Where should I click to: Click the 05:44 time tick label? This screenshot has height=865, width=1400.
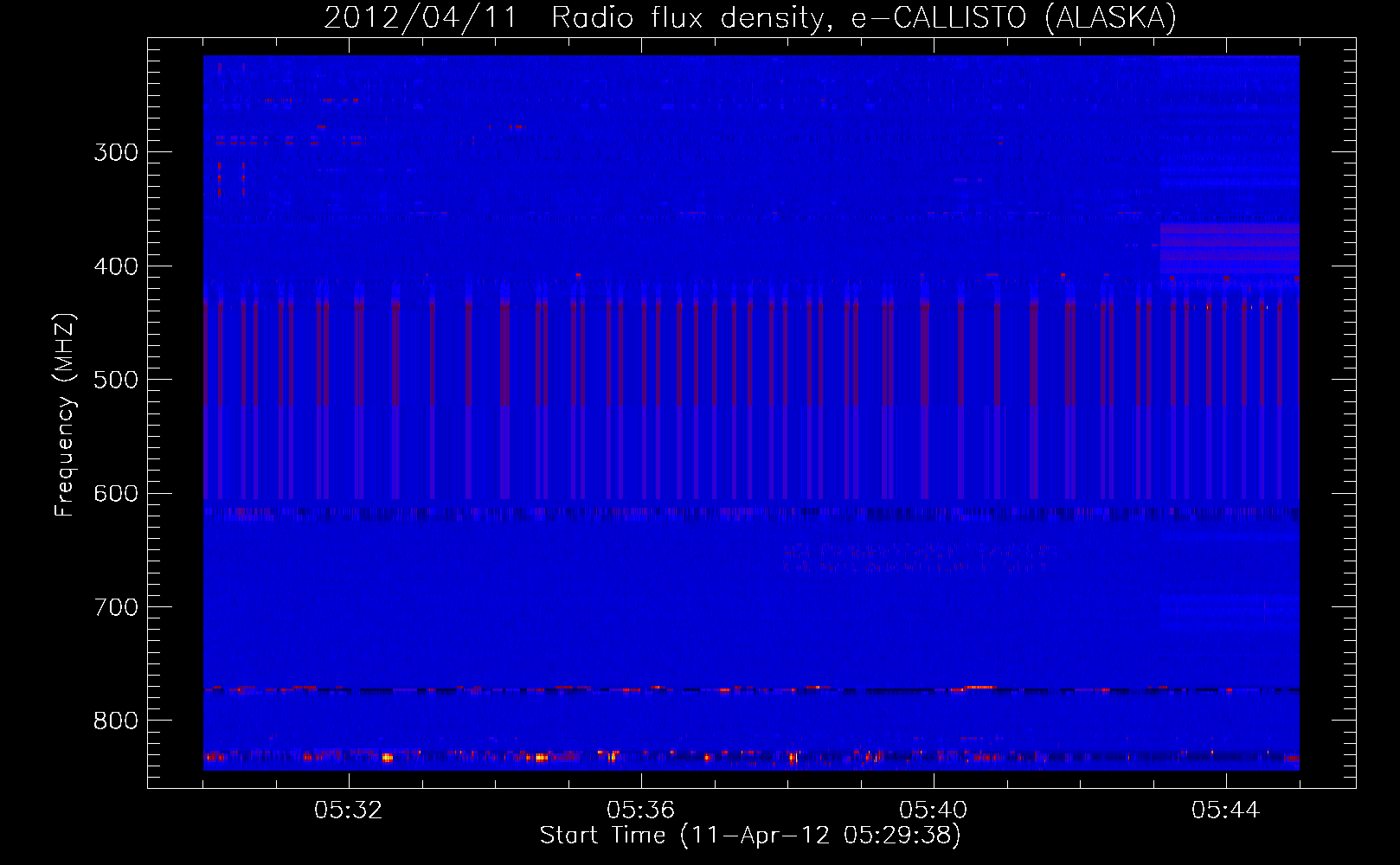tap(1225, 810)
